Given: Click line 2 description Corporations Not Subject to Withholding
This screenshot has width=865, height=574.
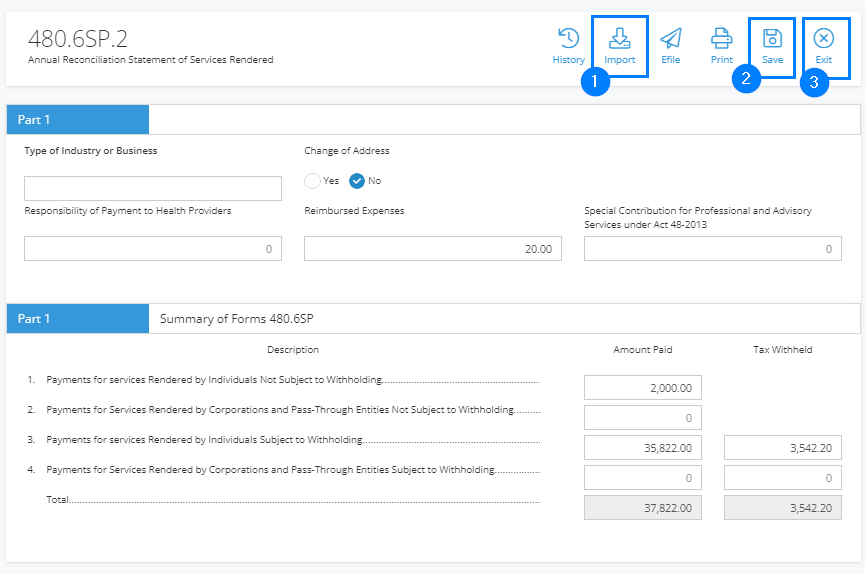Looking at the screenshot, I should (x=280, y=410).
